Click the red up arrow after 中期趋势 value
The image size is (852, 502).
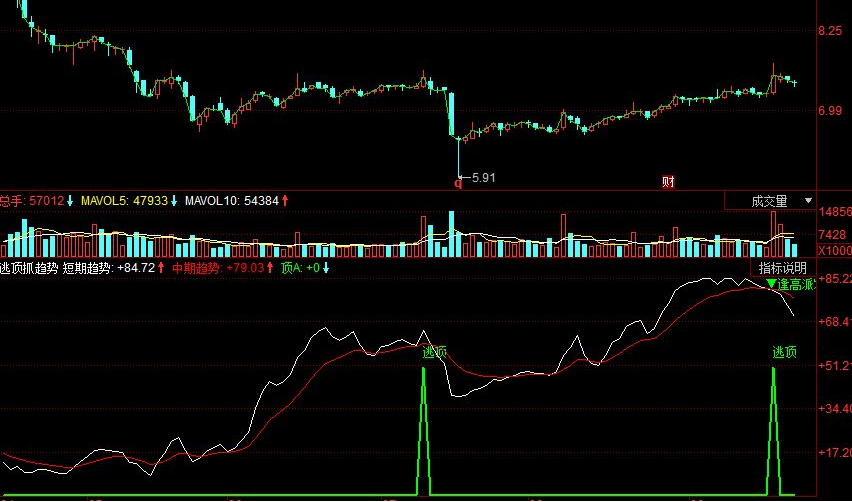click(x=271, y=268)
